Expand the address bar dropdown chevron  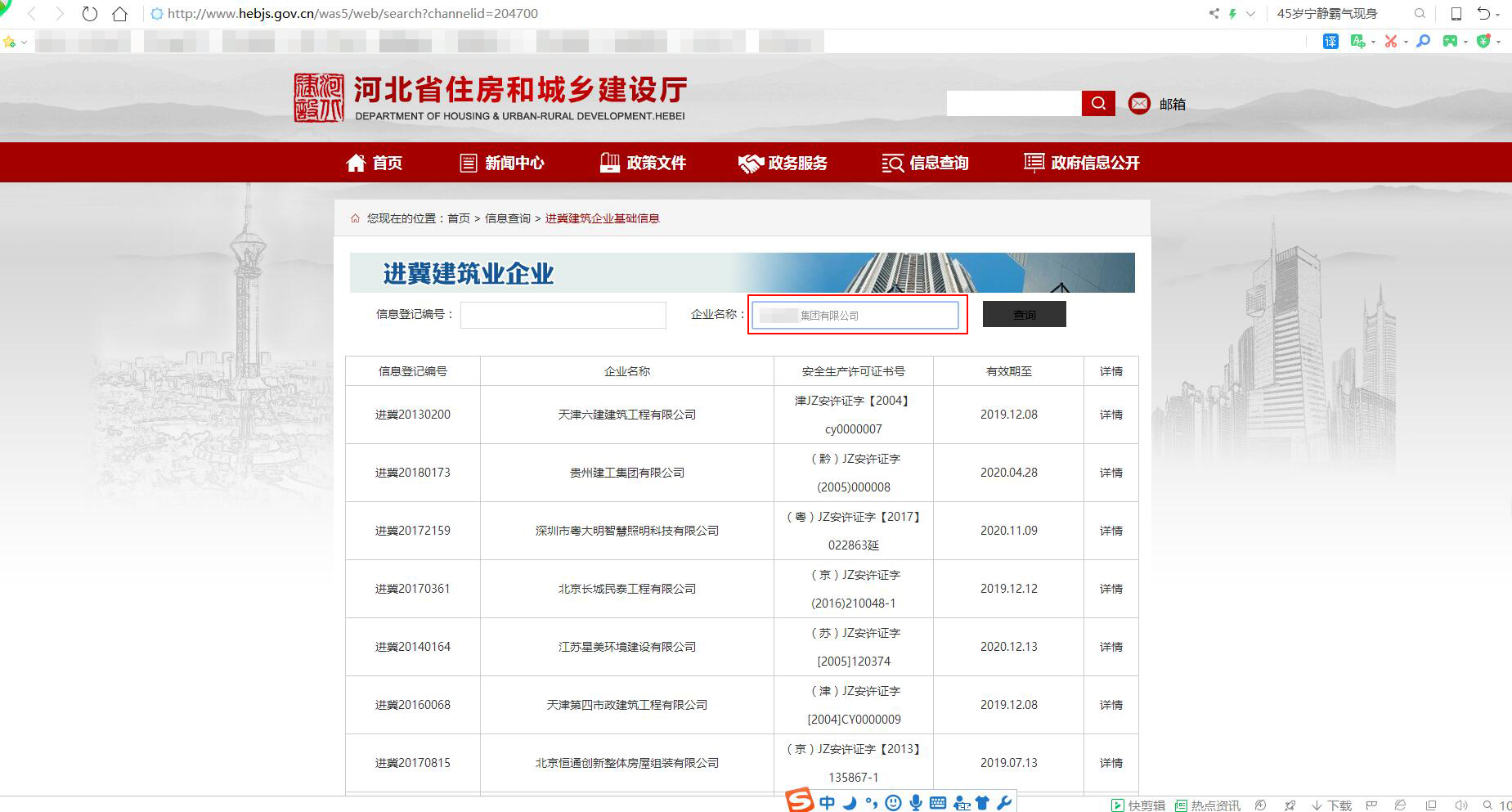point(1250,14)
